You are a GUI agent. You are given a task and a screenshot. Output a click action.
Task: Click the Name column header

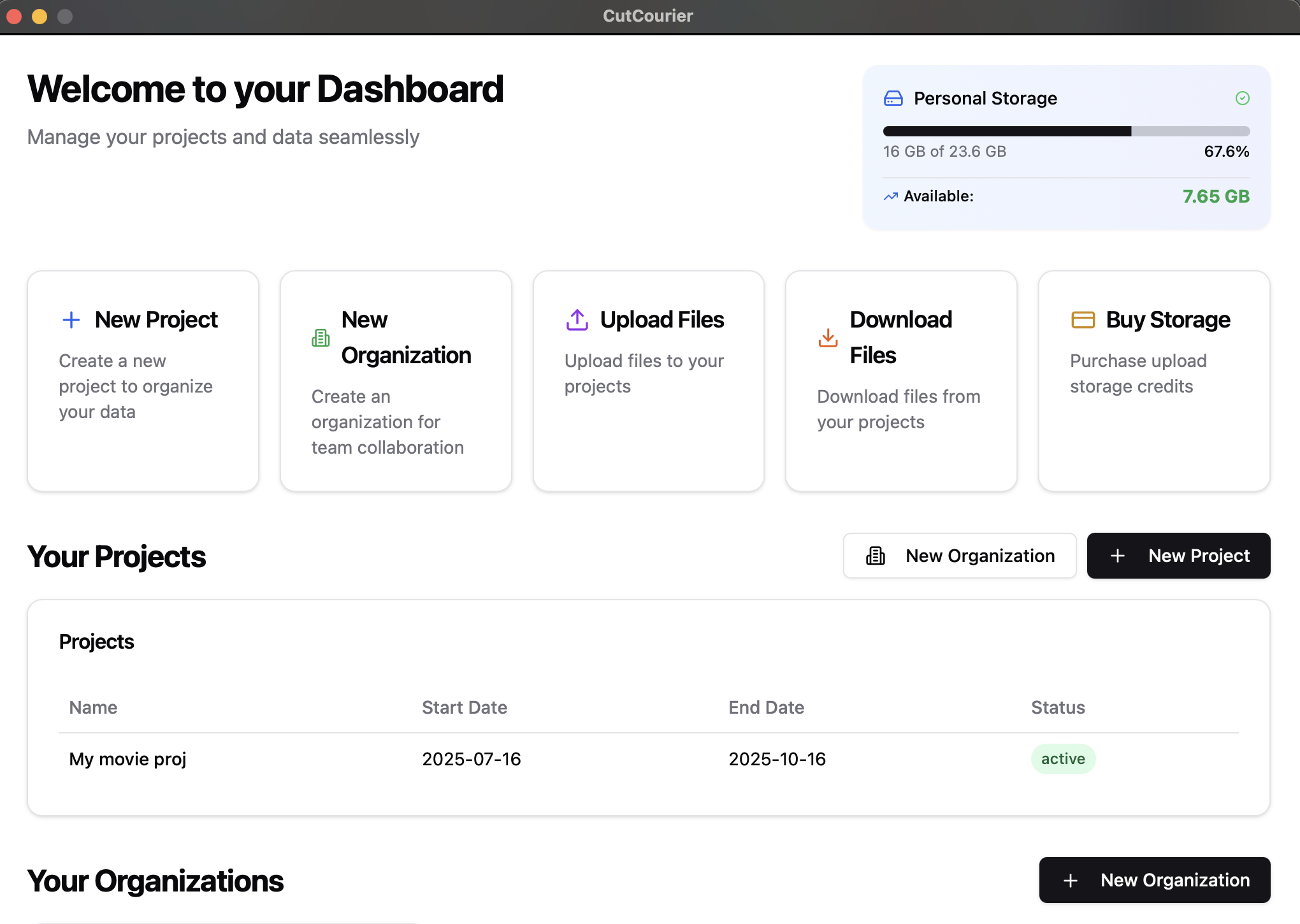click(x=93, y=707)
